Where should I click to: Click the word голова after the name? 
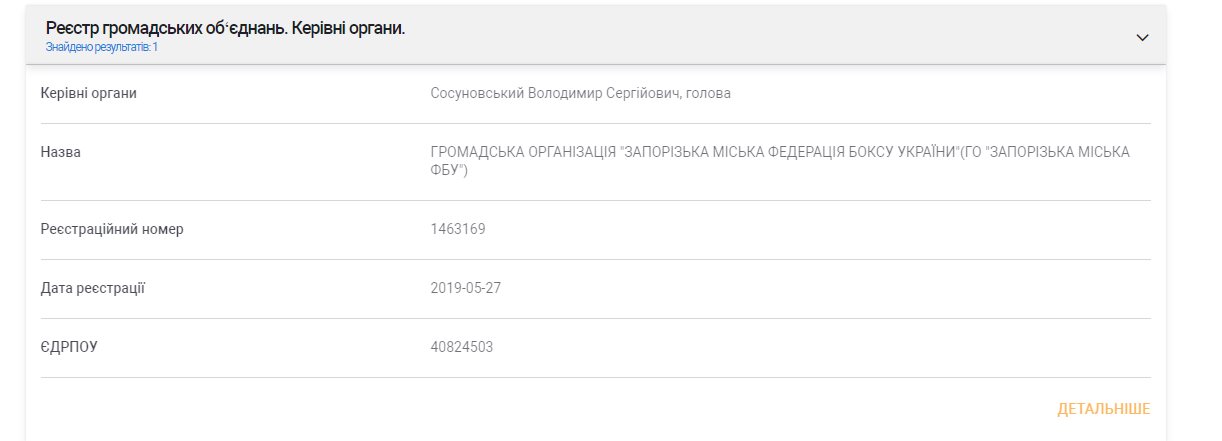click(x=710, y=94)
